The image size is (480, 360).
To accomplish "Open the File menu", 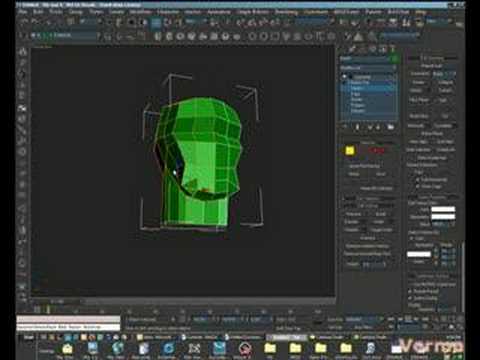I will (23, 12).
